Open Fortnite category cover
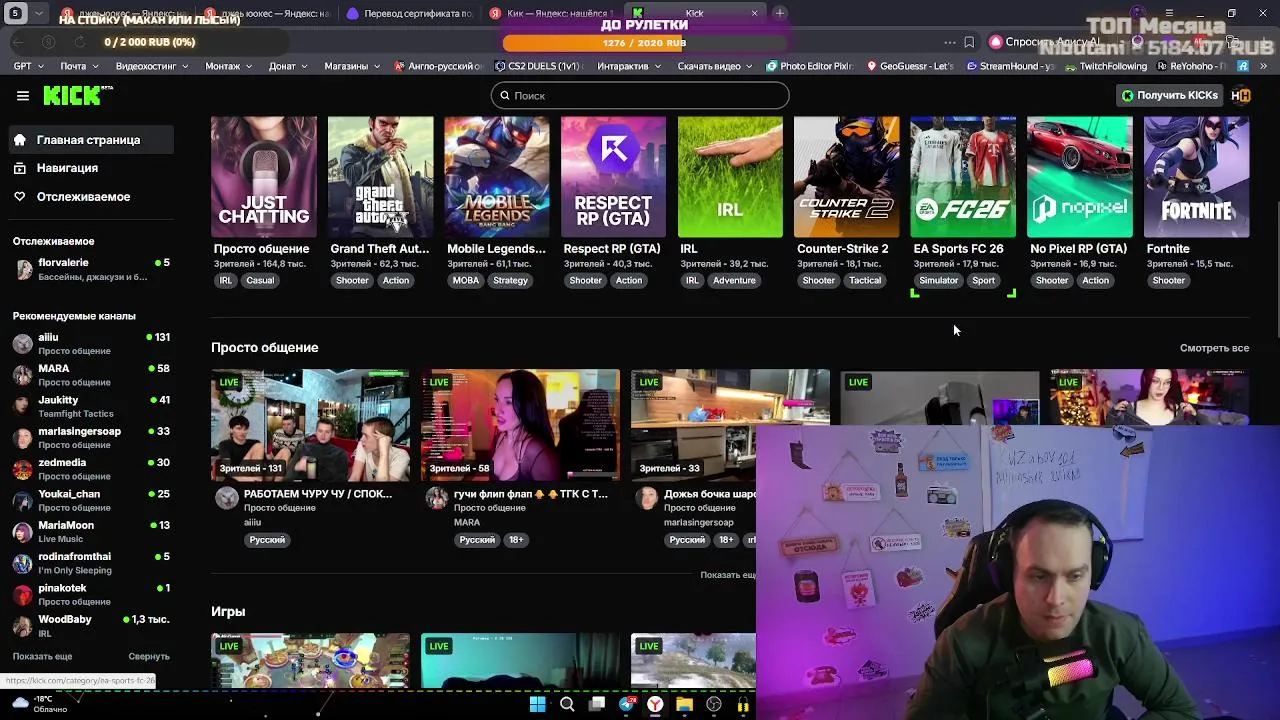The image size is (1280, 720). pos(1196,177)
